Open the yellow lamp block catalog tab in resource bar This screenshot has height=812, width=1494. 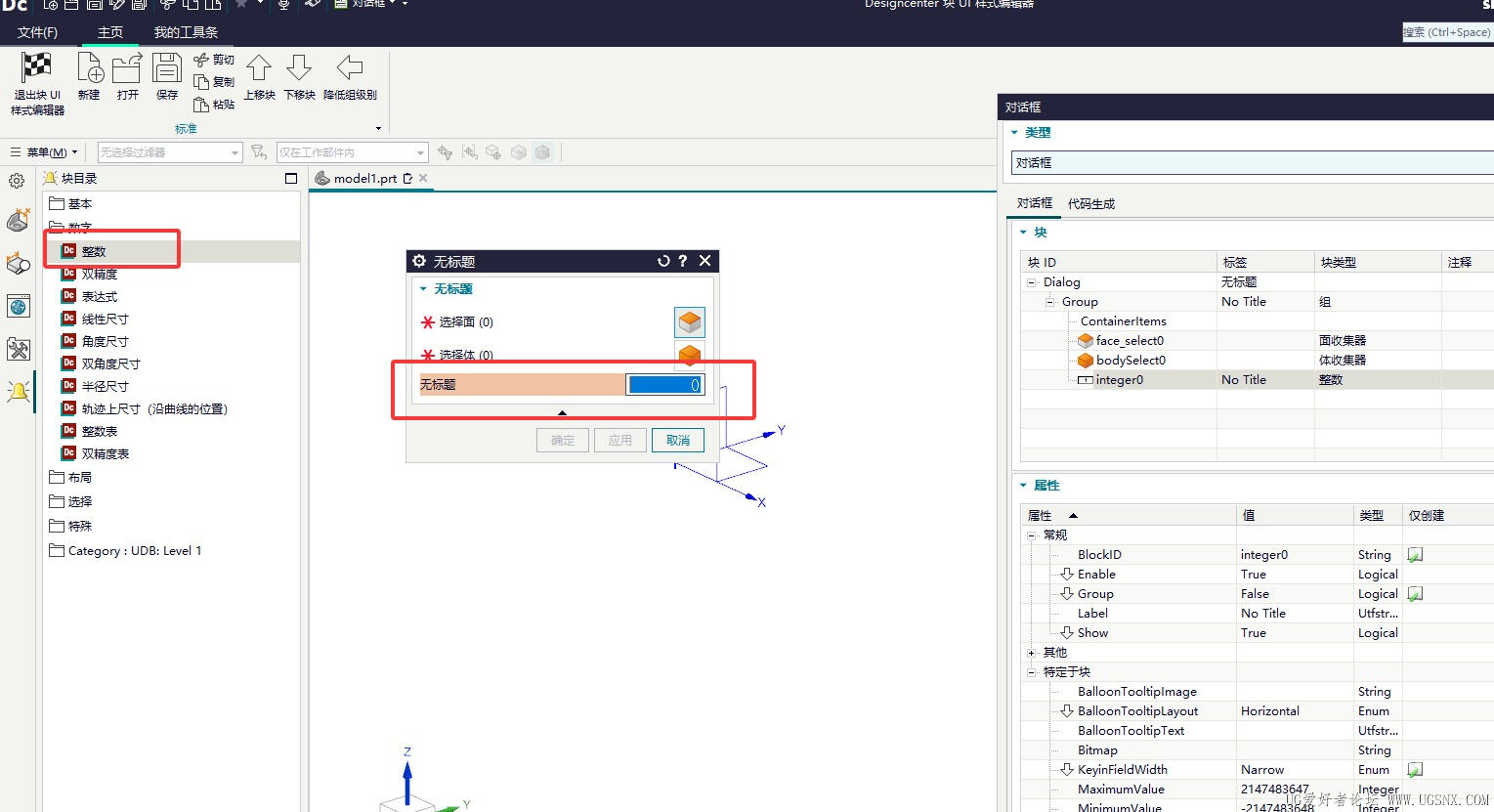pos(18,392)
